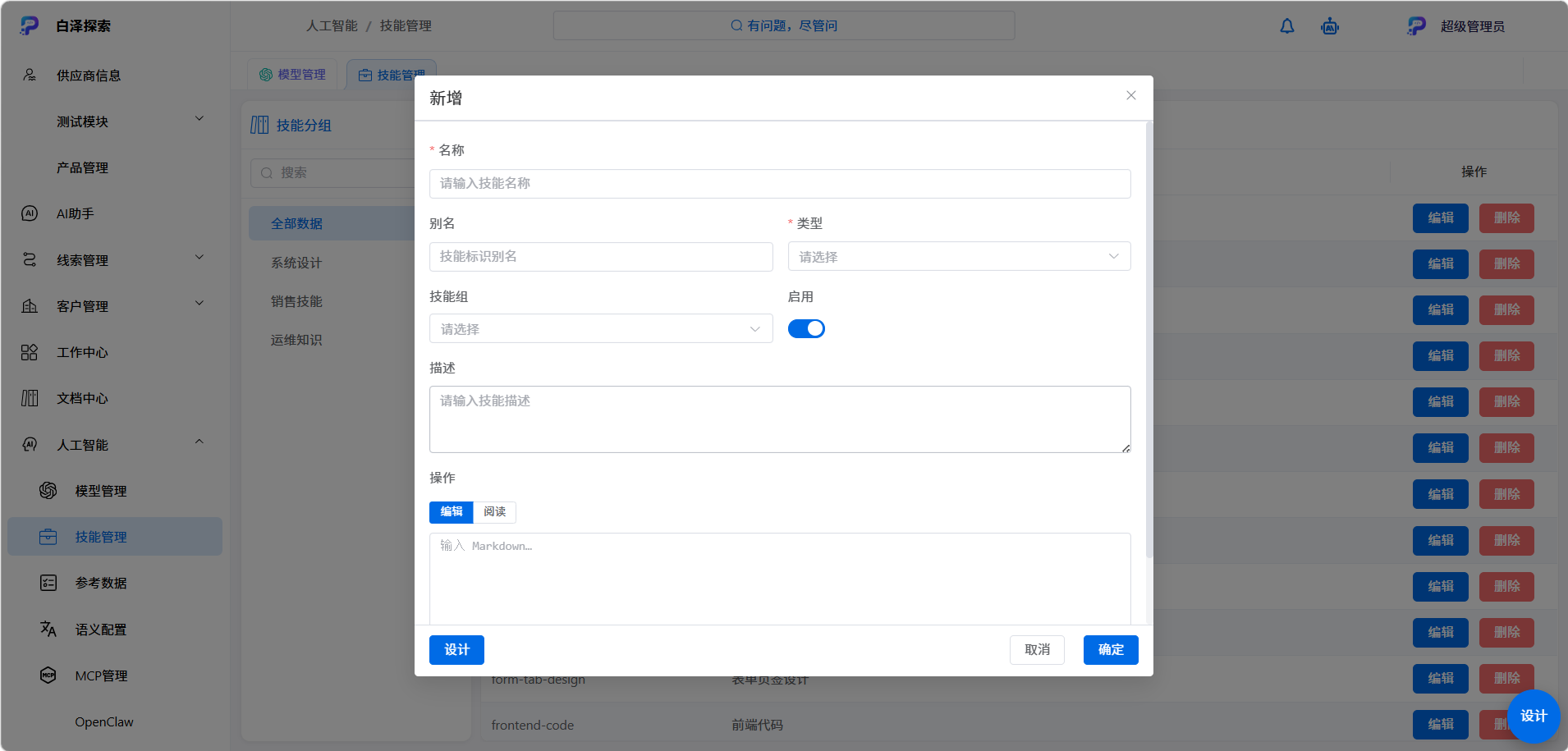
Task: Click the 参考数据 list icon
Action: [48, 583]
